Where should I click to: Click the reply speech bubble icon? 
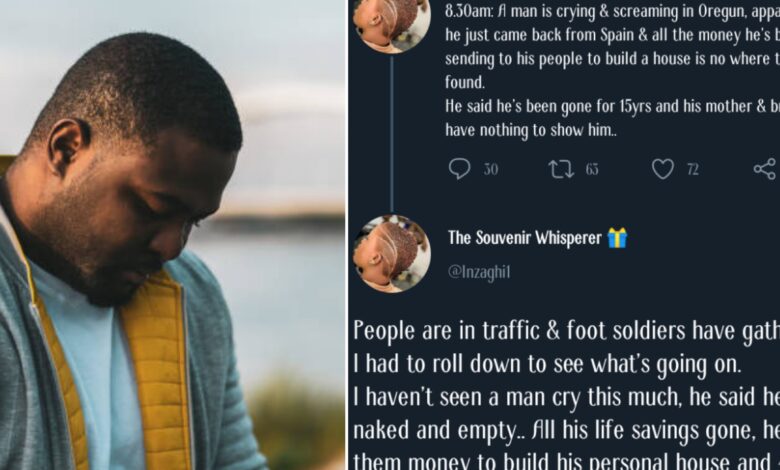(460, 169)
